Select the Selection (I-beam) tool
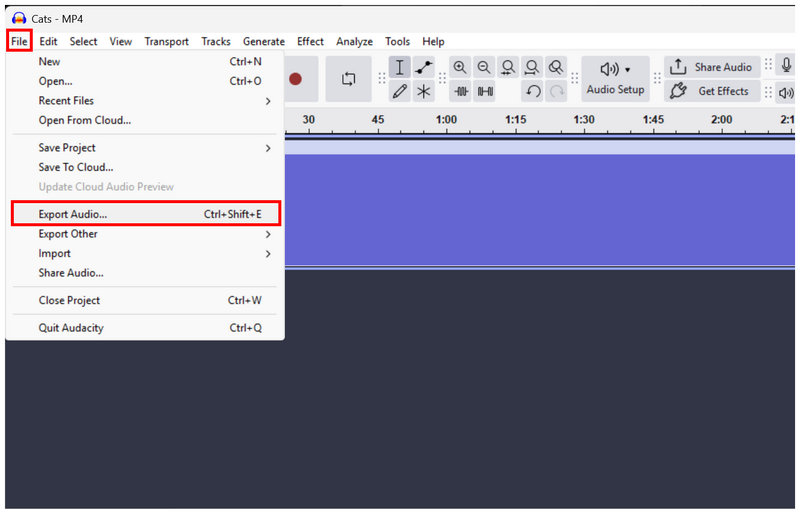The image size is (800, 514). [399, 67]
